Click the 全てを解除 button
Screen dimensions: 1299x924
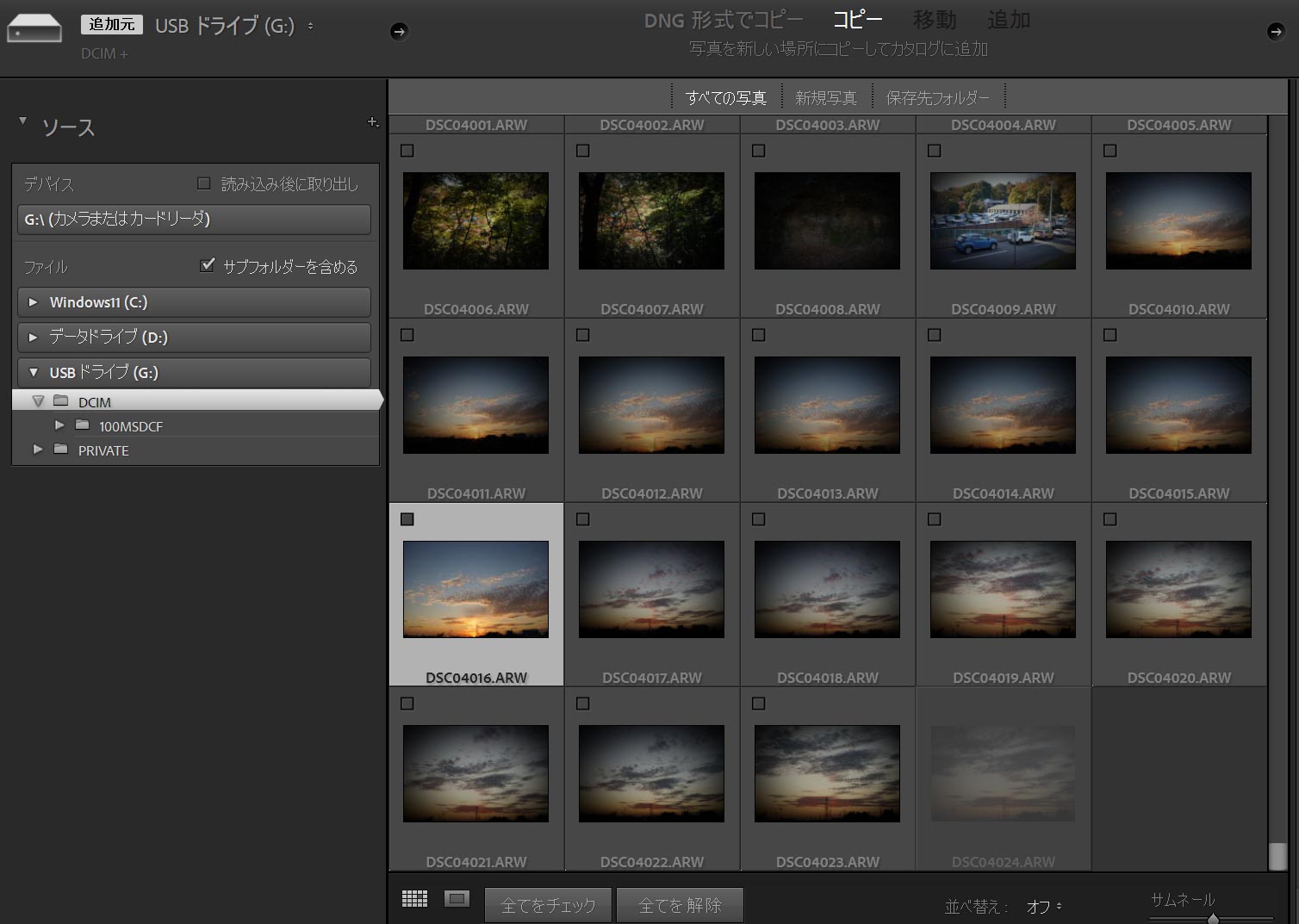click(x=680, y=905)
